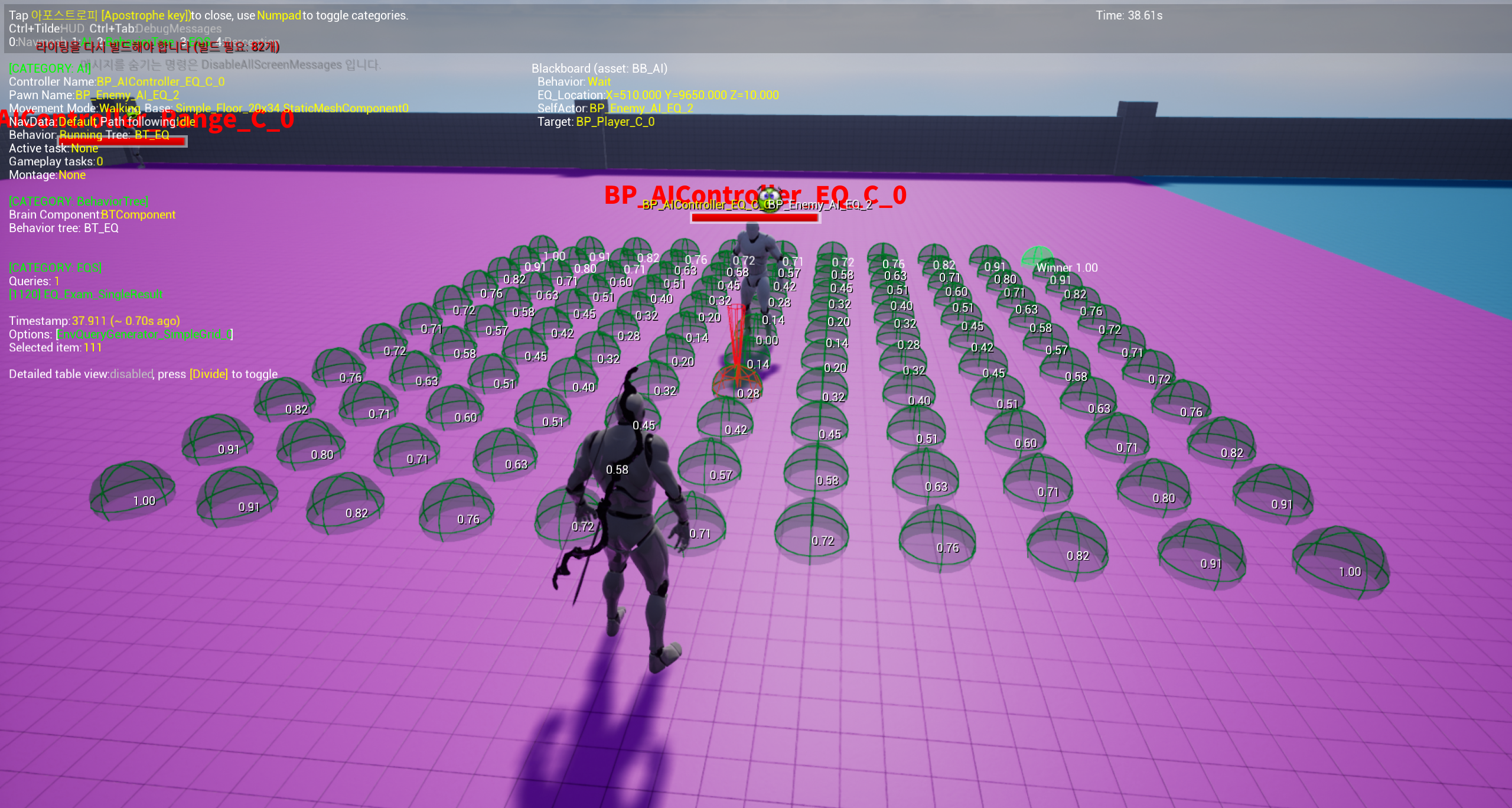This screenshot has width=1512, height=808.
Task: Click the yellow [Divide] toggle text
Action: [208, 374]
